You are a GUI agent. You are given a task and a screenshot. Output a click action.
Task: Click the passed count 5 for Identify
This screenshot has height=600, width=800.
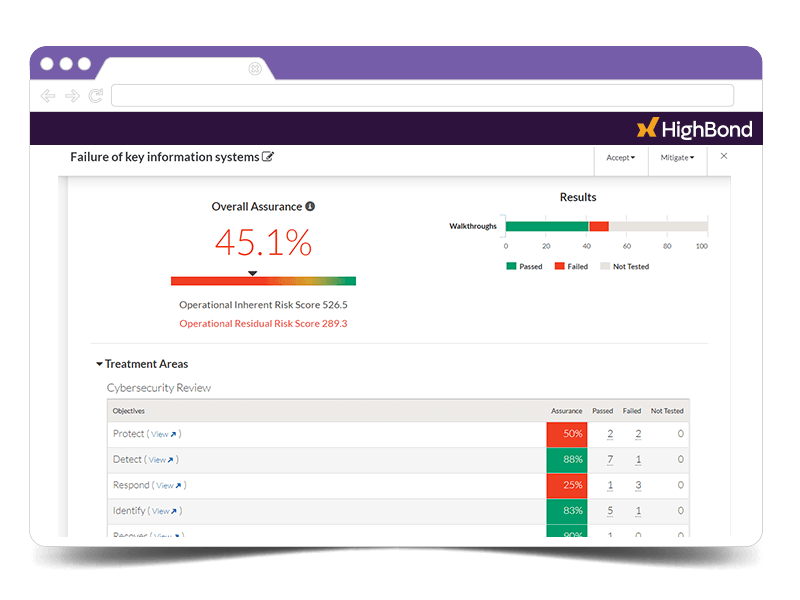pyautogui.click(x=610, y=511)
